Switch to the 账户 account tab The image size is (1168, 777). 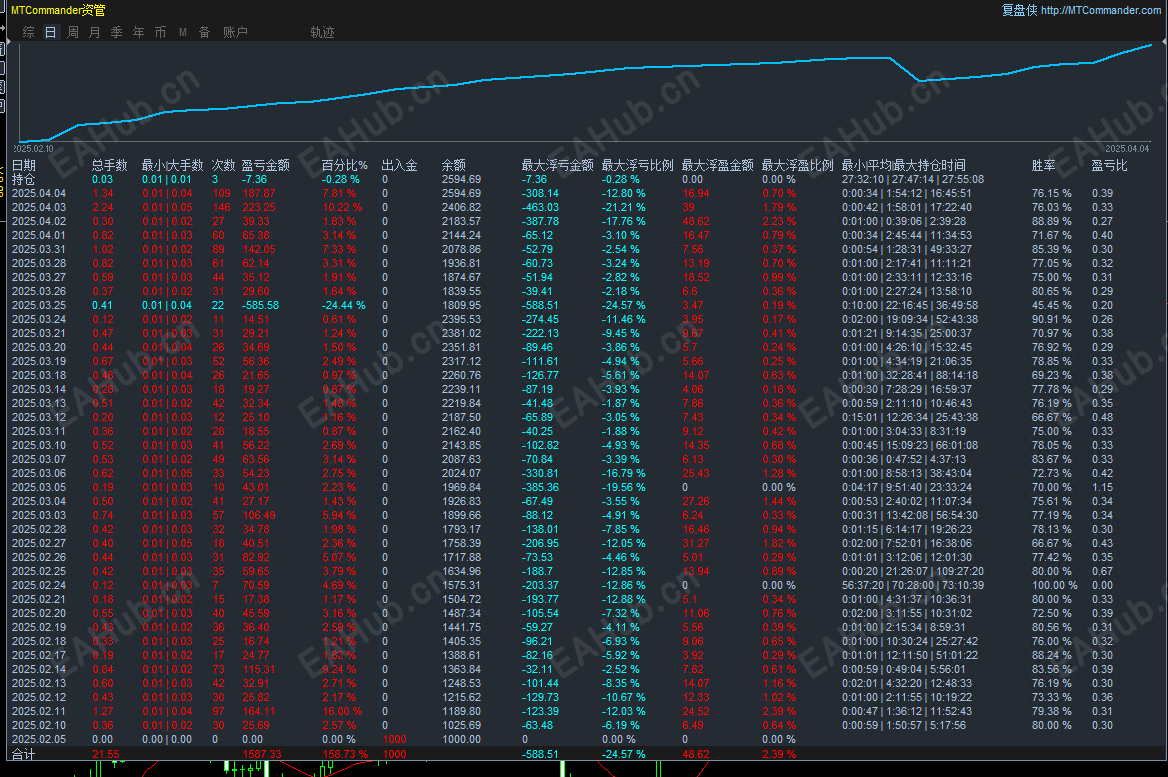[235, 32]
